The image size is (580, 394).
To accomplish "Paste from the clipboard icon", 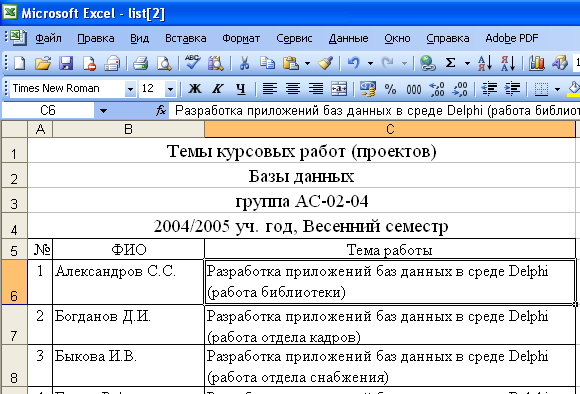I will click(x=291, y=63).
